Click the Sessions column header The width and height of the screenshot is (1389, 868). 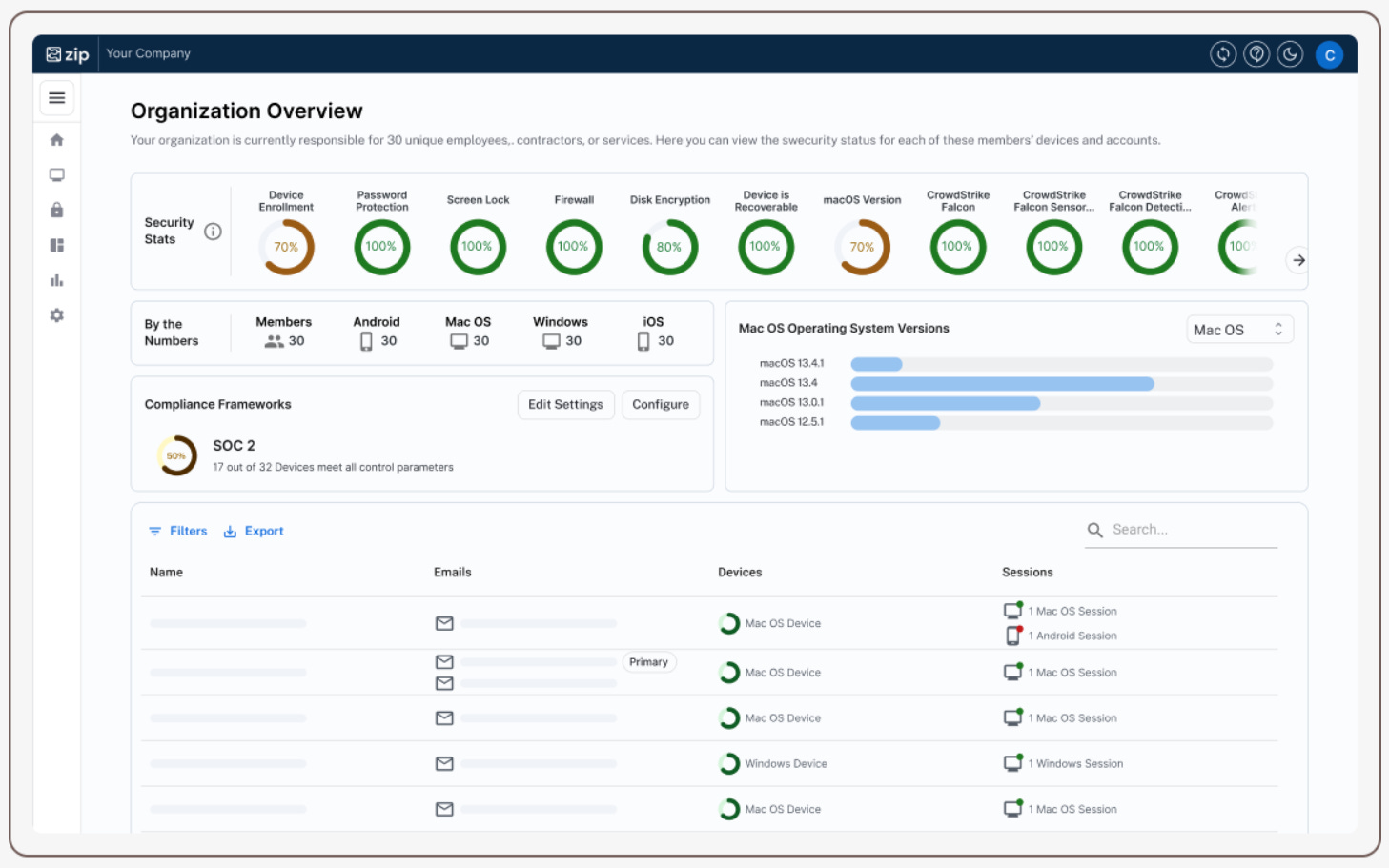coord(1028,573)
